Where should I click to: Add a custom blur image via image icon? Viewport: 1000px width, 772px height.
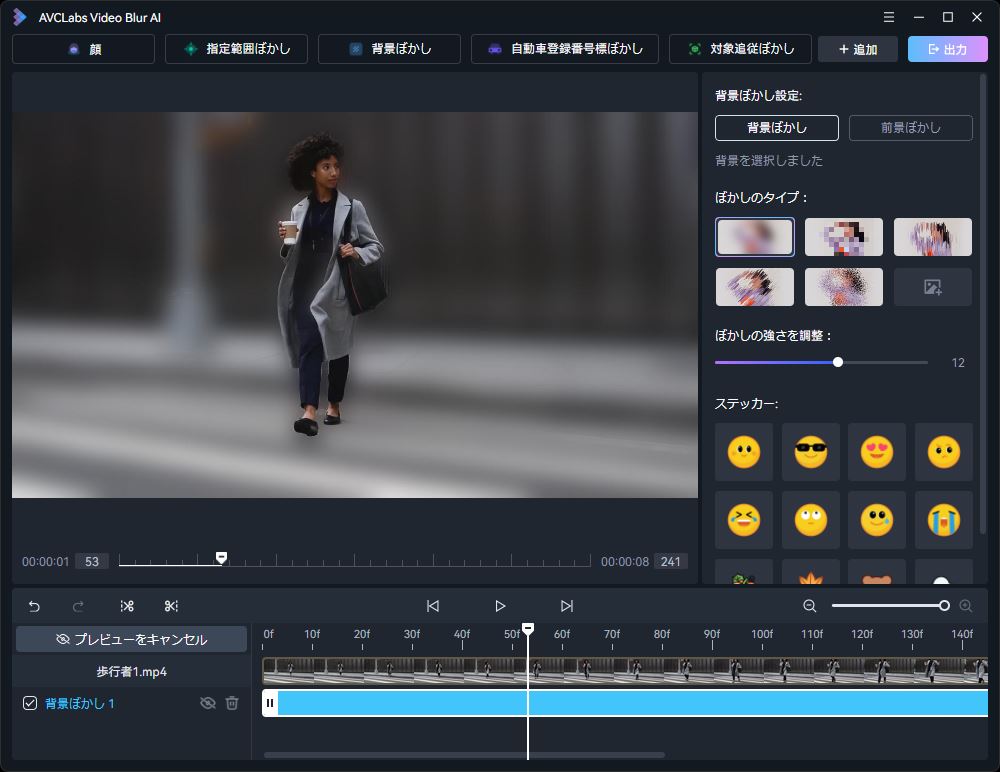pos(932,287)
